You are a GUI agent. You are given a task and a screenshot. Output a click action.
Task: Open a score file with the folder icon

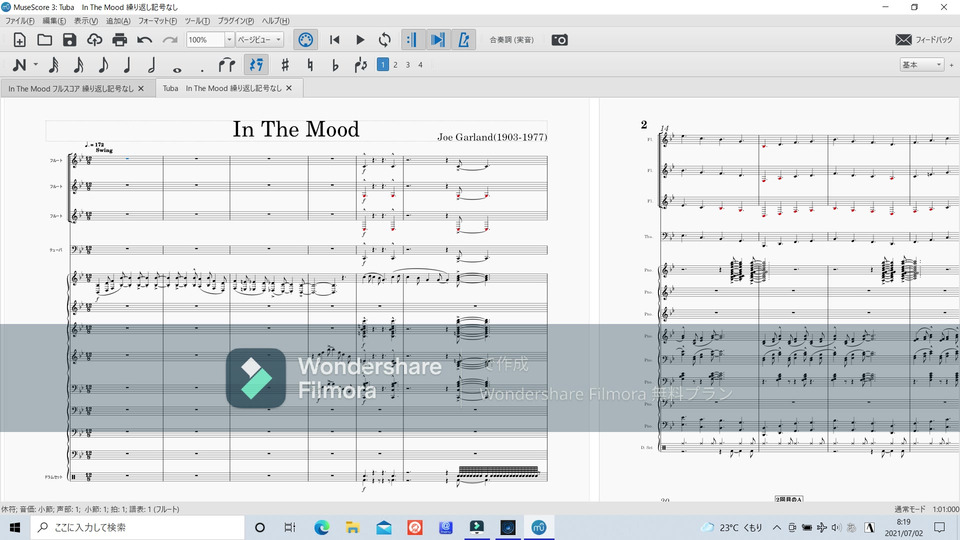point(45,40)
